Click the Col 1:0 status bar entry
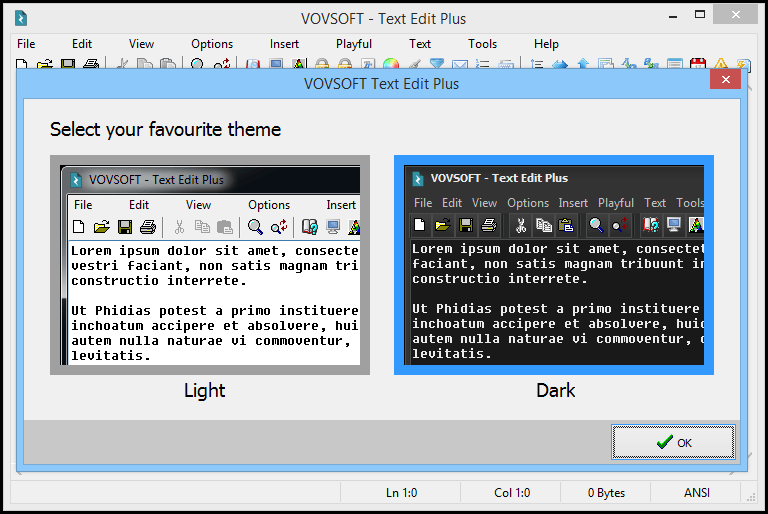 512,492
